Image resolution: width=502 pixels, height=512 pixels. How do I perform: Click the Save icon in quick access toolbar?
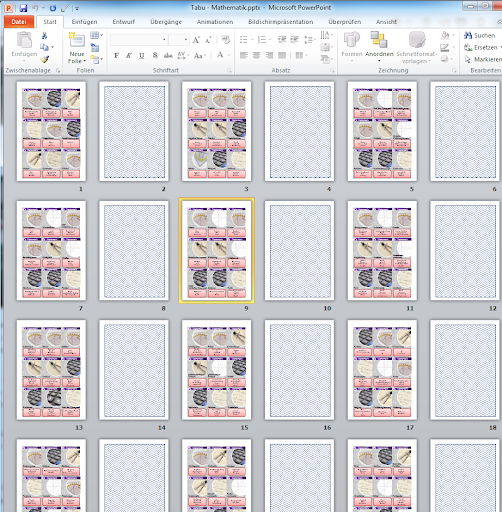[23, 8]
